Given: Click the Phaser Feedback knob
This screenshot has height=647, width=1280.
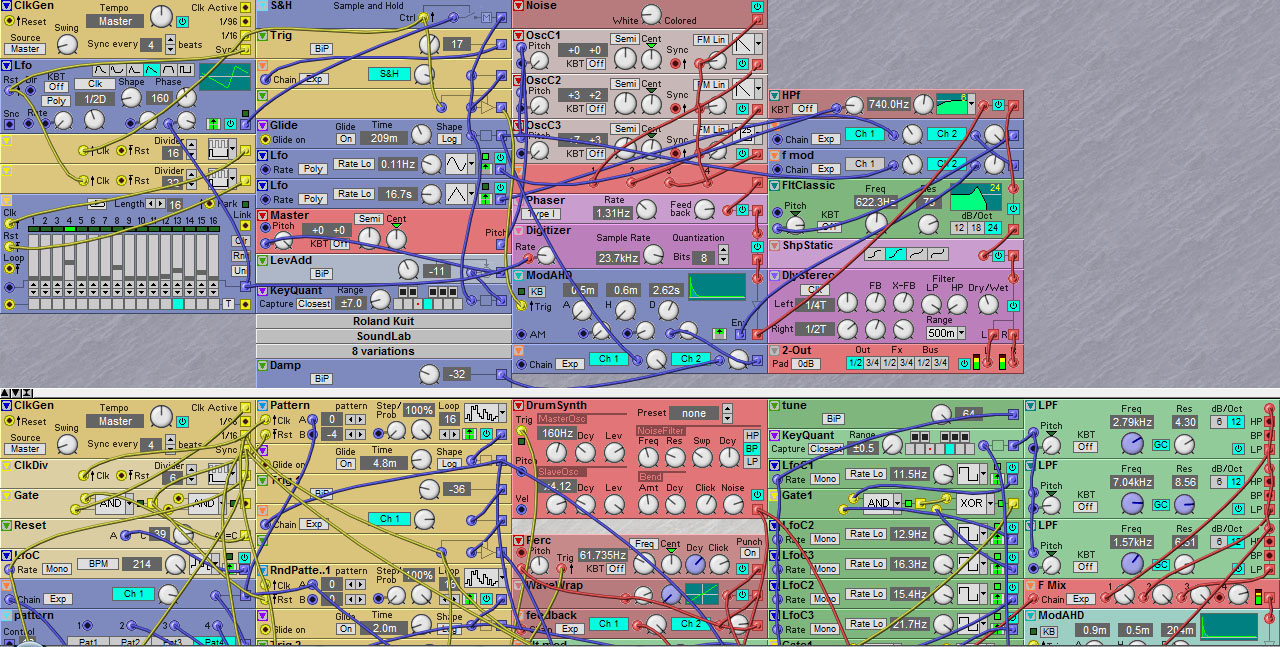Looking at the screenshot, I should point(705,209).
